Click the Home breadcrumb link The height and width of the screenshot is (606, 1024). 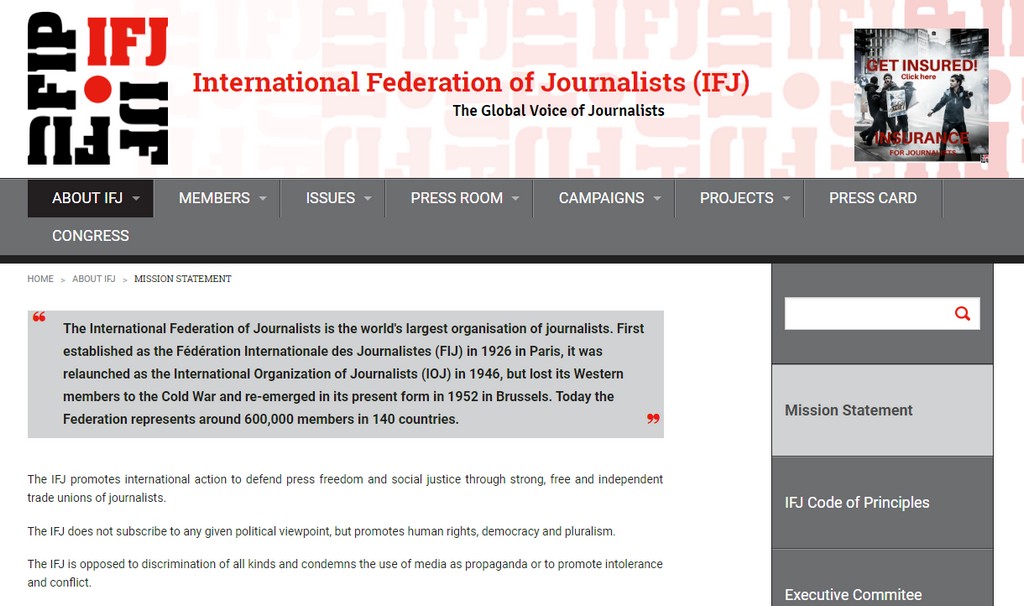(40, 279)
